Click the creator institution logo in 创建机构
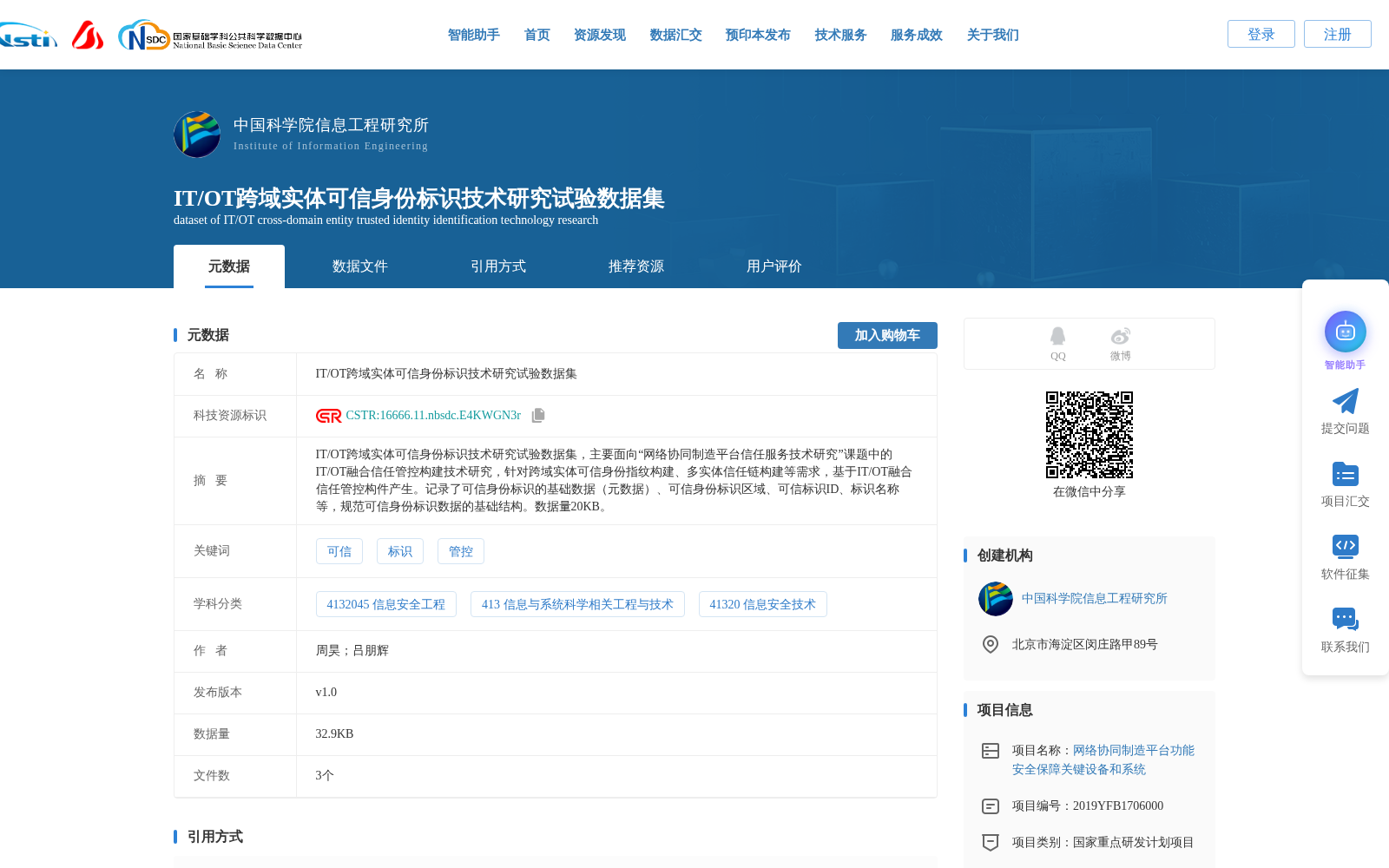The width and height of the screenshot is (1389, 868). click(995, 599)
